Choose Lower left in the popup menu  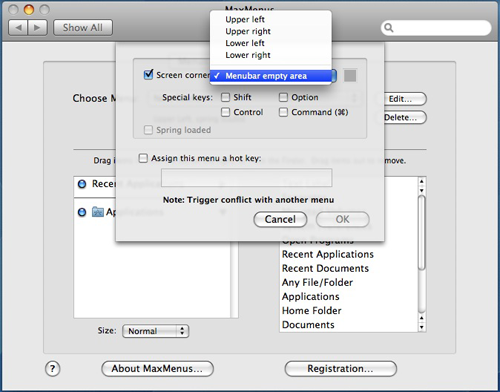tap(271, 43)
